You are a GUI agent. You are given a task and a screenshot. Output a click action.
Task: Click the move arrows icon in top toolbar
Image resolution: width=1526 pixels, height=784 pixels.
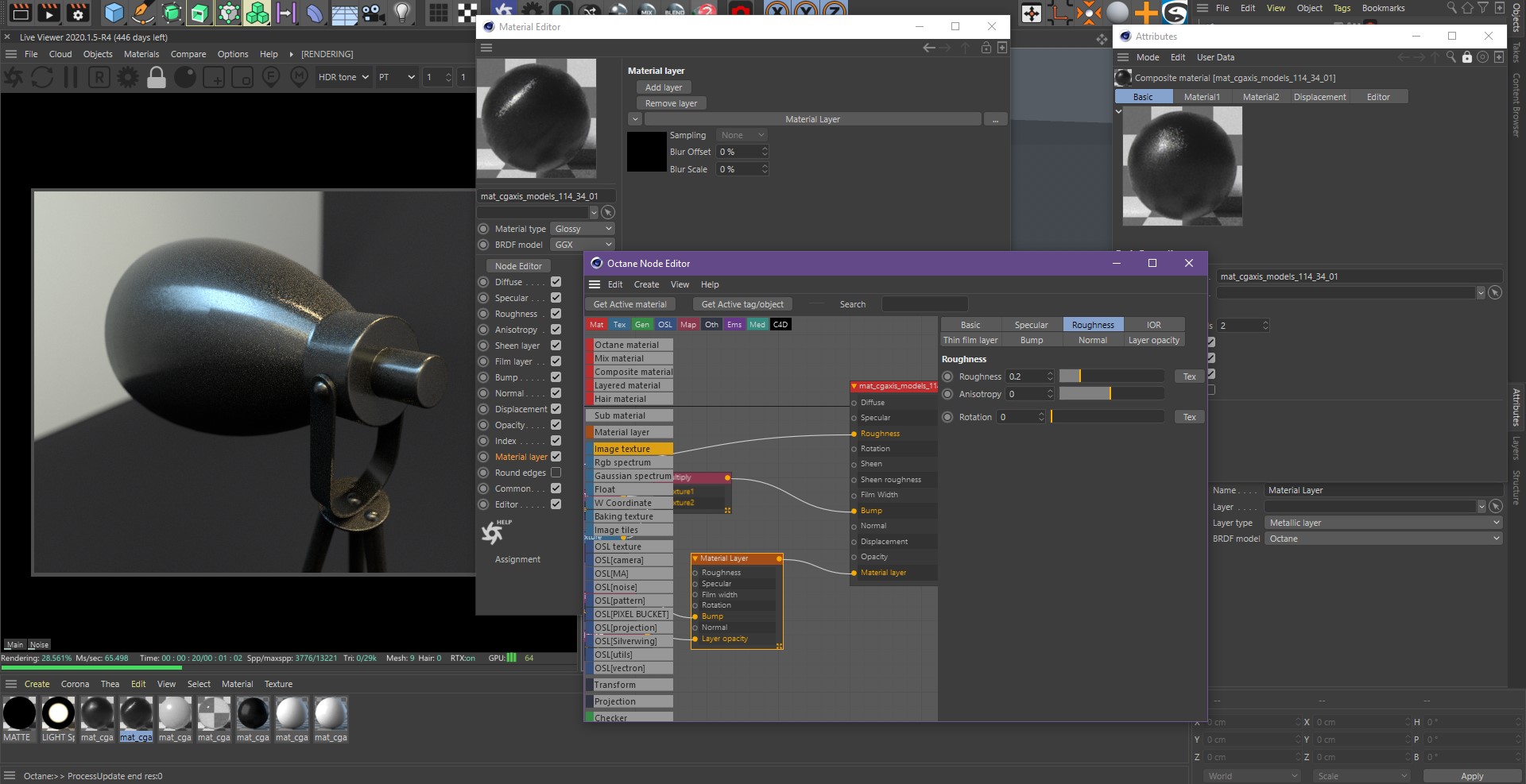click(1032, 13)
